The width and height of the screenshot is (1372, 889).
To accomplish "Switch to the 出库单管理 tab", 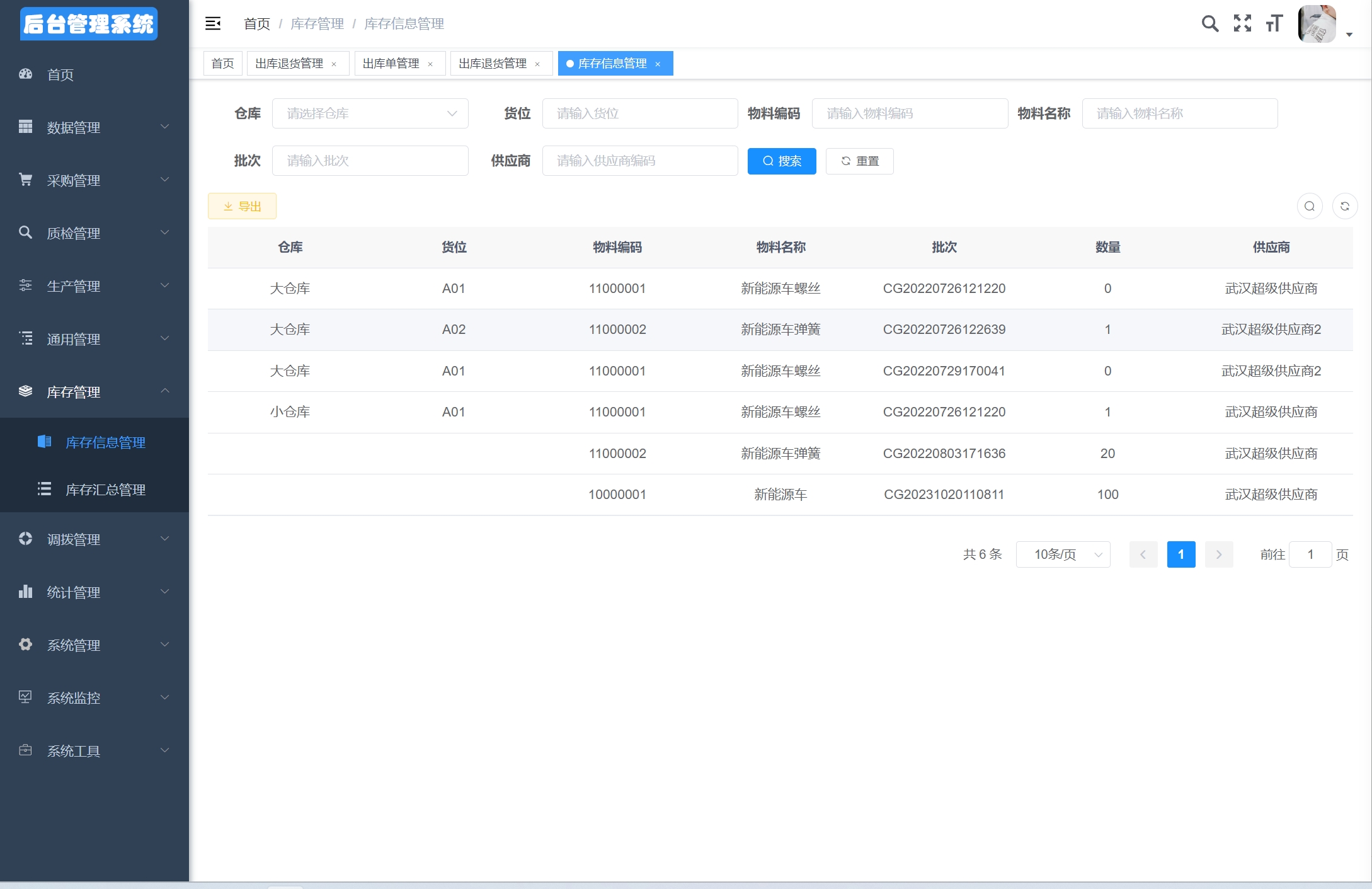I will [391, 64].
